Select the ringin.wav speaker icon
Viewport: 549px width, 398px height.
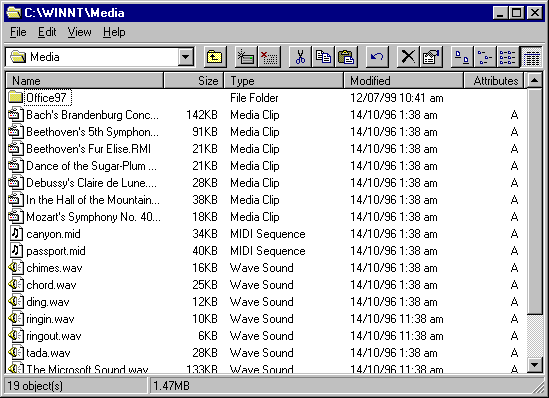point(16,319)
